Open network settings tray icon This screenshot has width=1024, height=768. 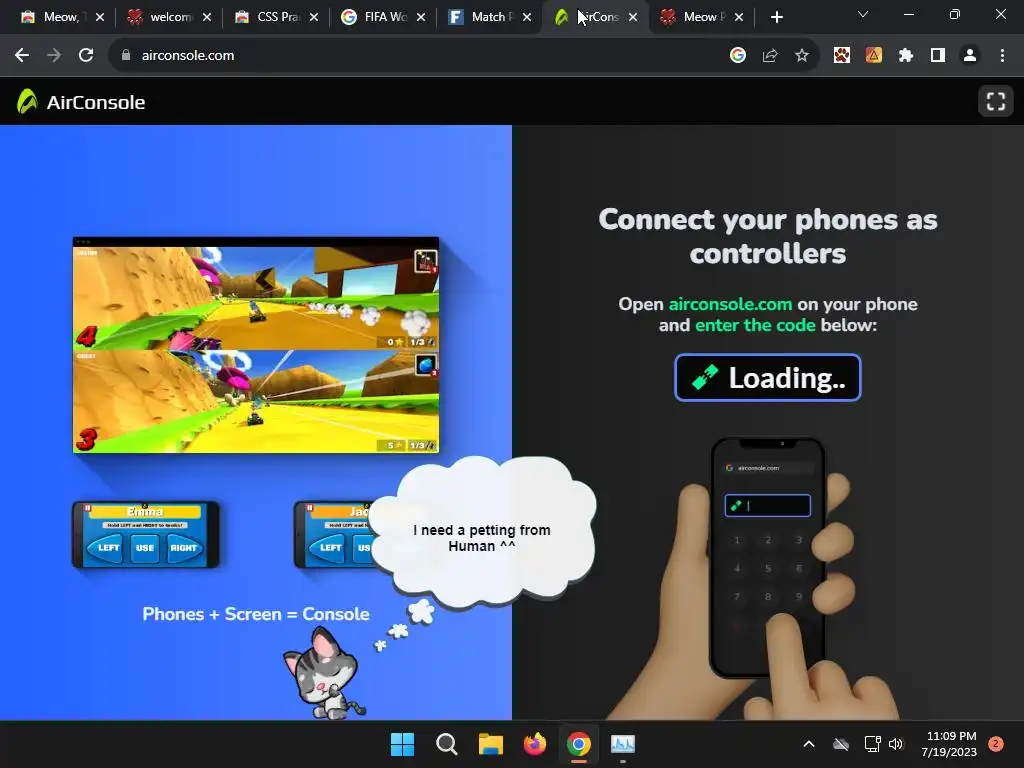coord(872,744)
